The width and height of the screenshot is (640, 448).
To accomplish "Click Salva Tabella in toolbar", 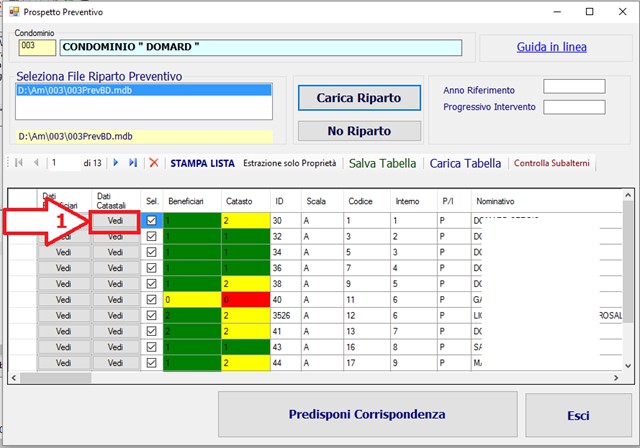I will (x=382, y=163).
